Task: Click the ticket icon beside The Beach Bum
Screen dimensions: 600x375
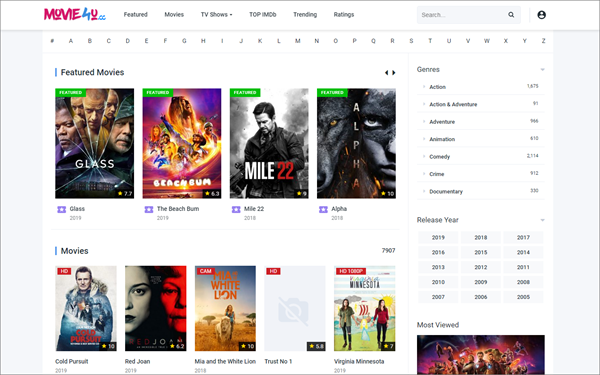Action: [149, 209]
